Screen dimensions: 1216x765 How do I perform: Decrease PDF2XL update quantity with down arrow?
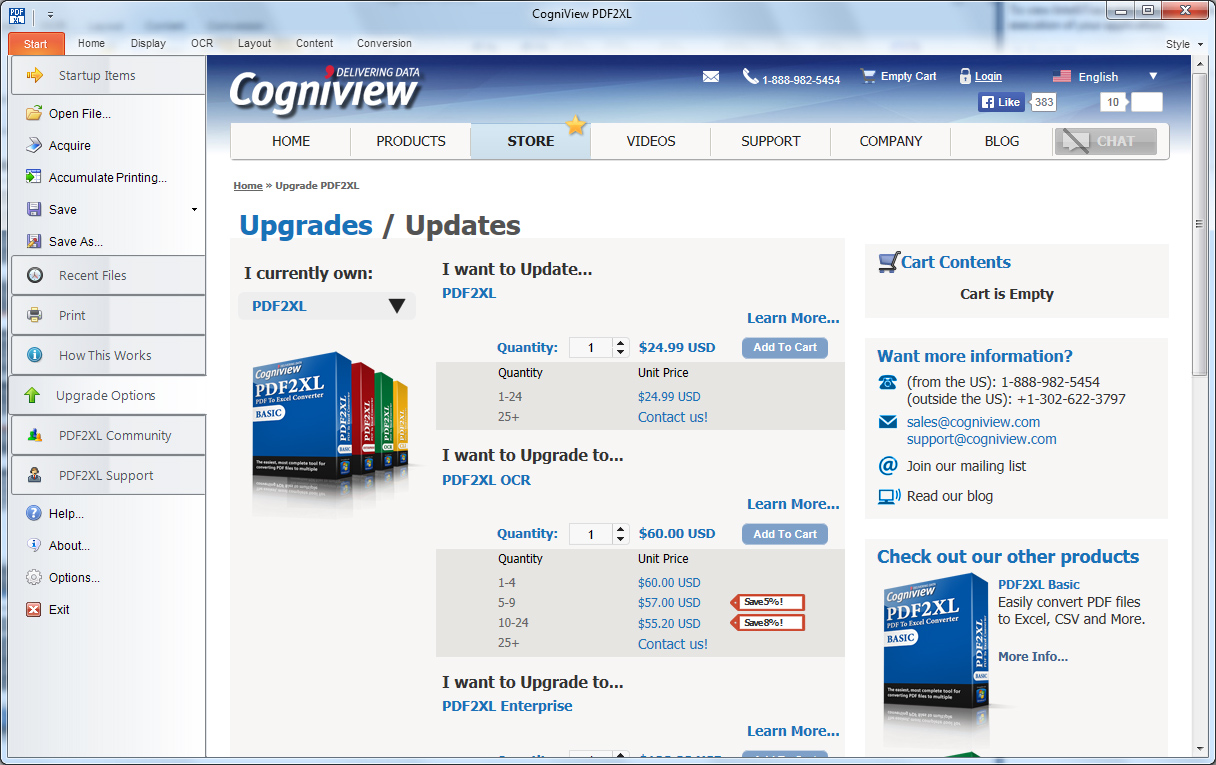[620, 352]
